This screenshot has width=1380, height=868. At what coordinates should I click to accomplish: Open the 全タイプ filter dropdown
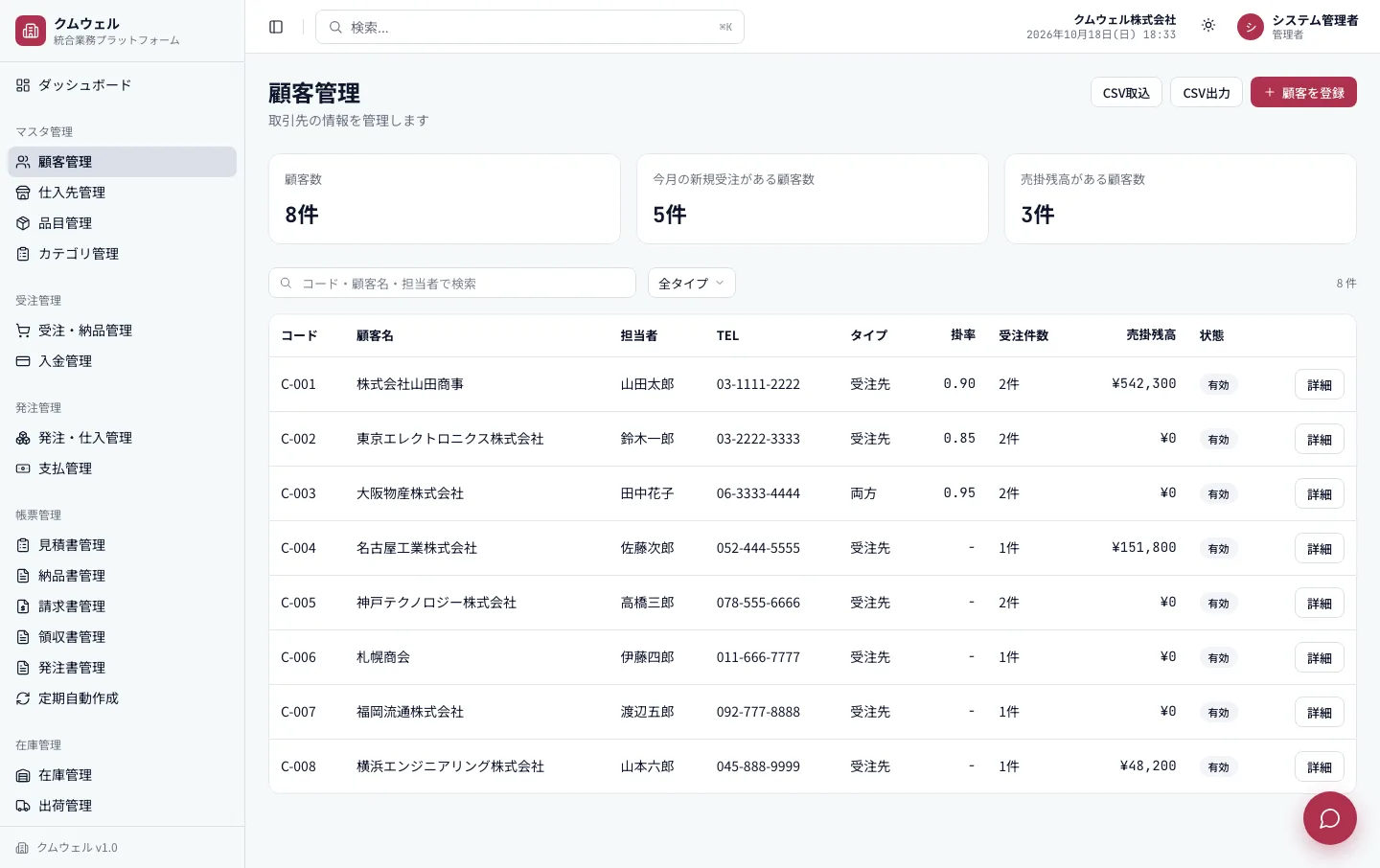coord(692,283)
